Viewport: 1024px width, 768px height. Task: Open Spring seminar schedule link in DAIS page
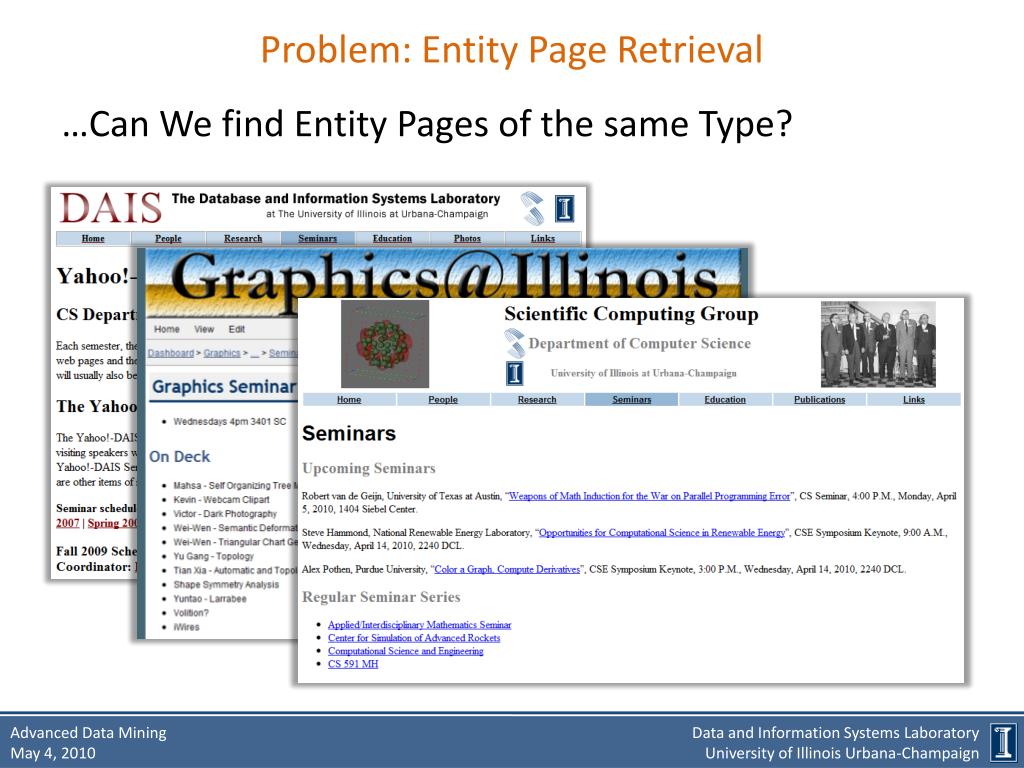coord(112,523)
